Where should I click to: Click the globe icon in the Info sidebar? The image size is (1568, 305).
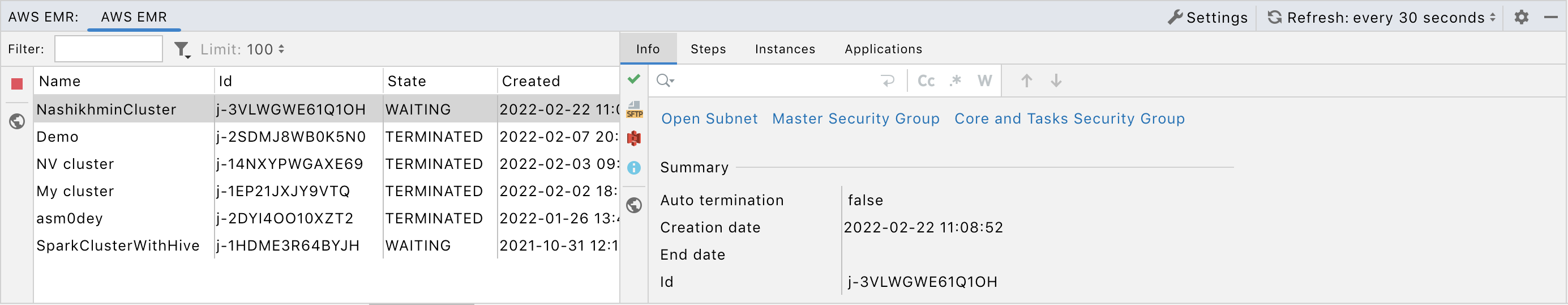point(633,206)
